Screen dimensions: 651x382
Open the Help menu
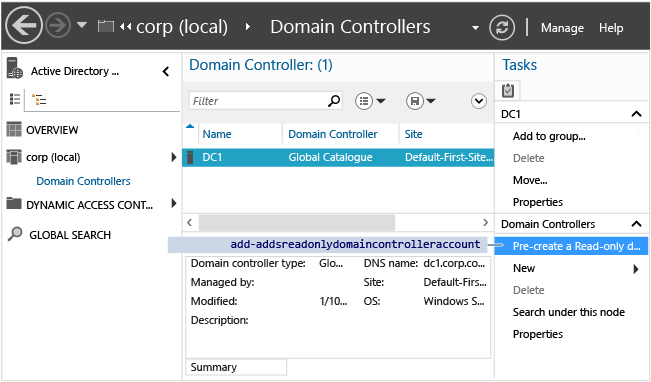click(x=611, y=28)
